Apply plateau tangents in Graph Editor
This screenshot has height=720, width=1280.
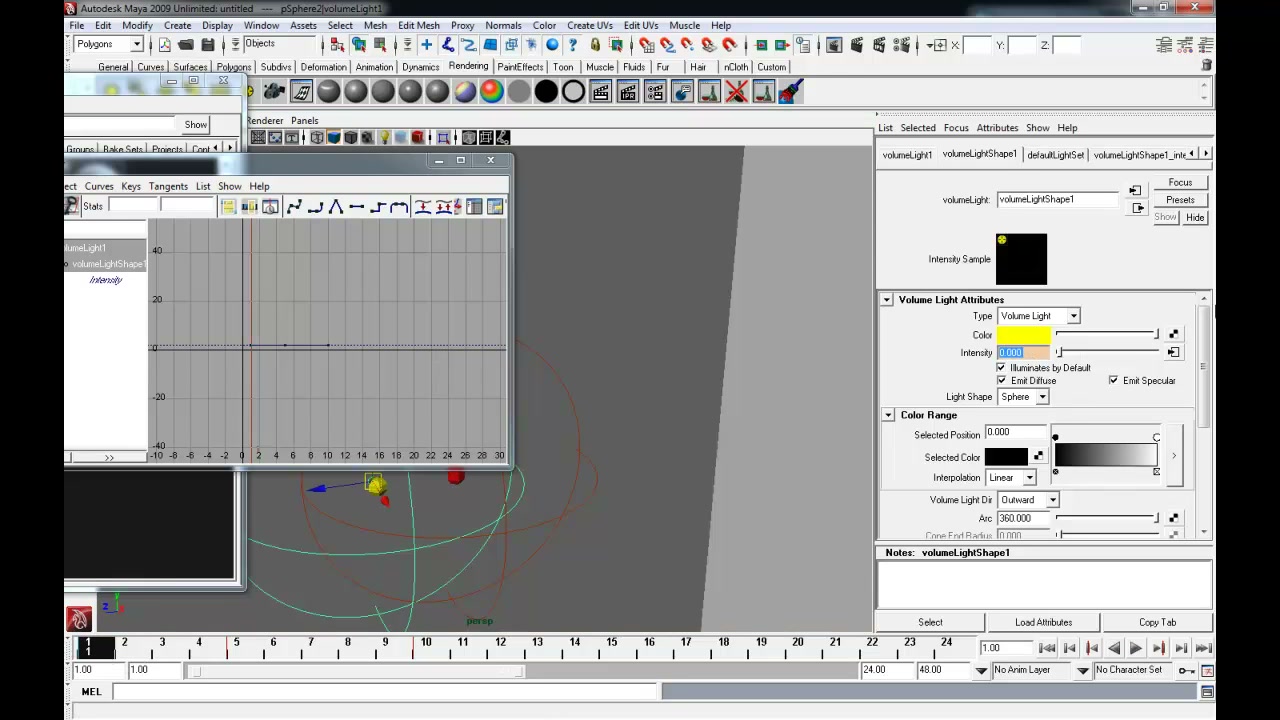398,207
